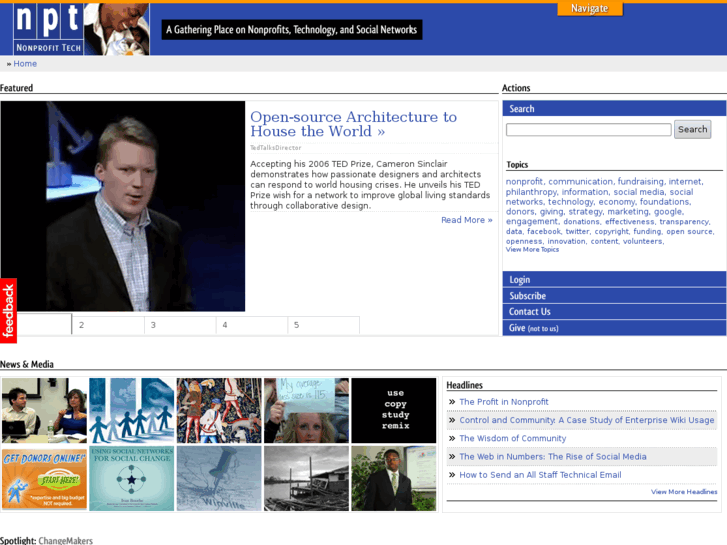Click View More Topics link
The height and width of the screenshot is (545, 727).
click(x=532, y=250)
